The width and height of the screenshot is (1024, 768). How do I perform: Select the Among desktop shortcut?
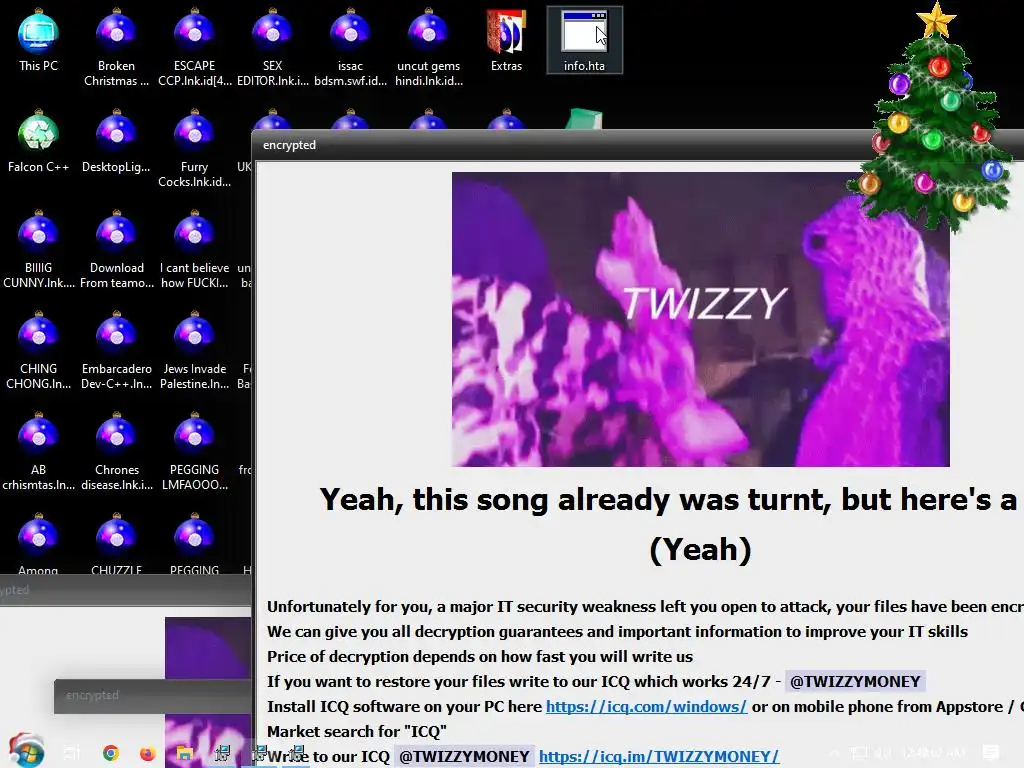click(39, 545)
